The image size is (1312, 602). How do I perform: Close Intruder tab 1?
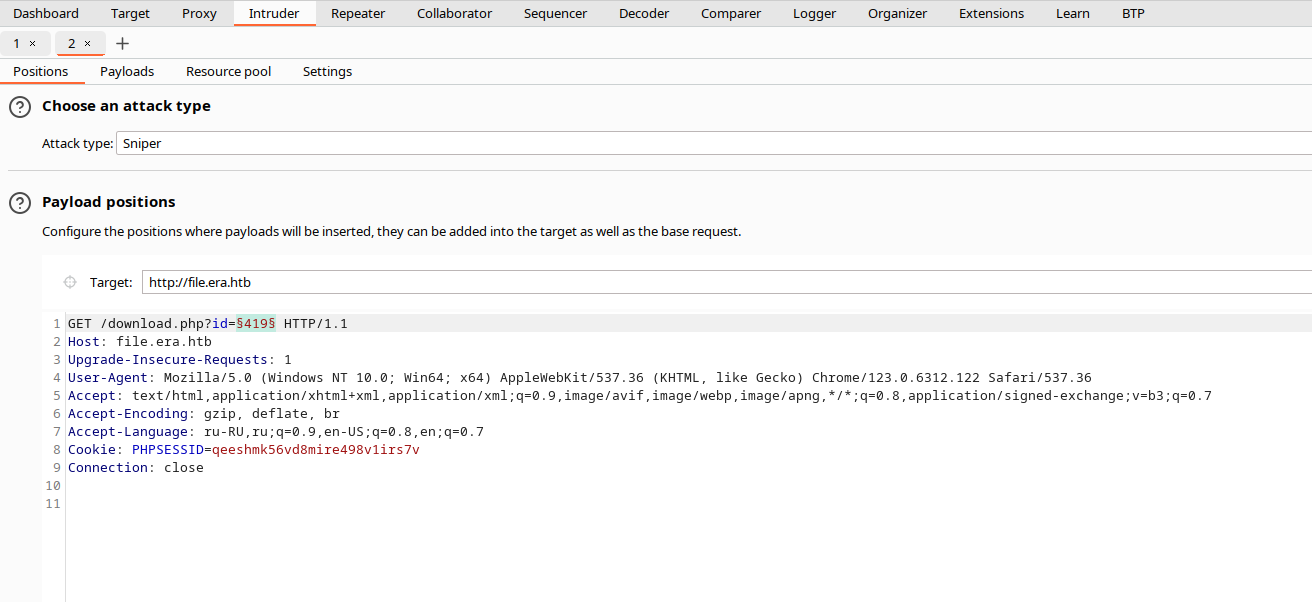[33, 44]
